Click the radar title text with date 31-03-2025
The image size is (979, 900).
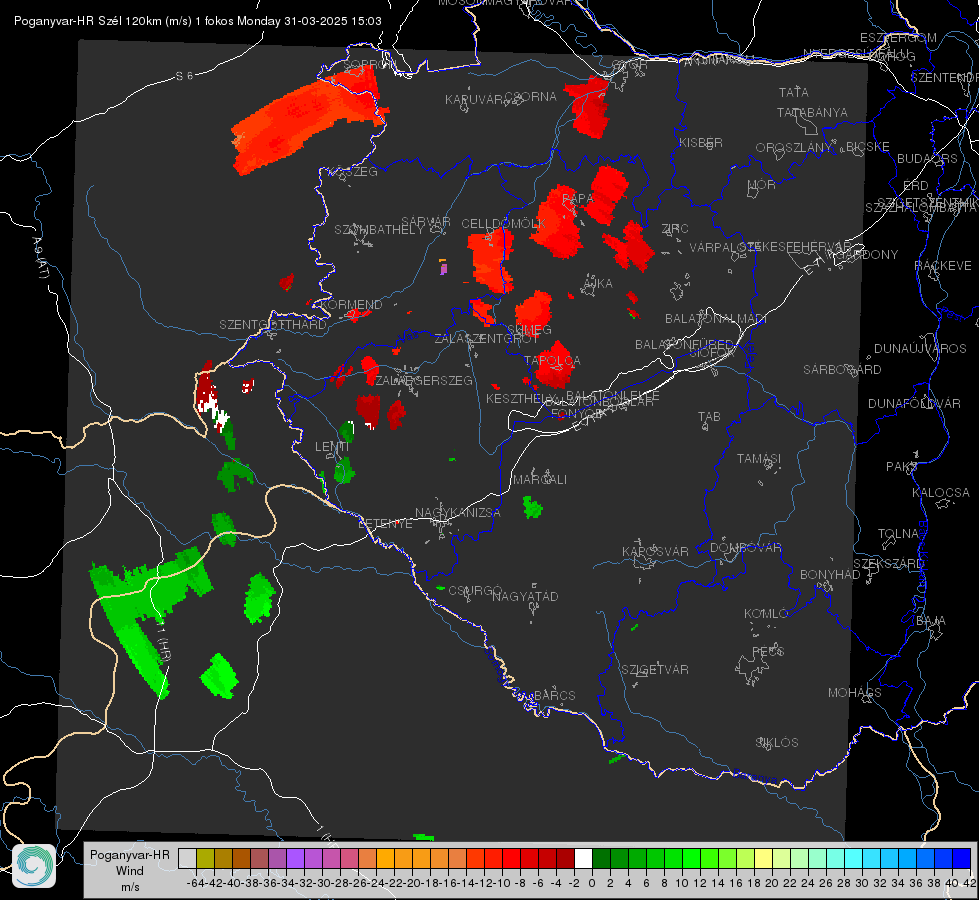point(198,21)
